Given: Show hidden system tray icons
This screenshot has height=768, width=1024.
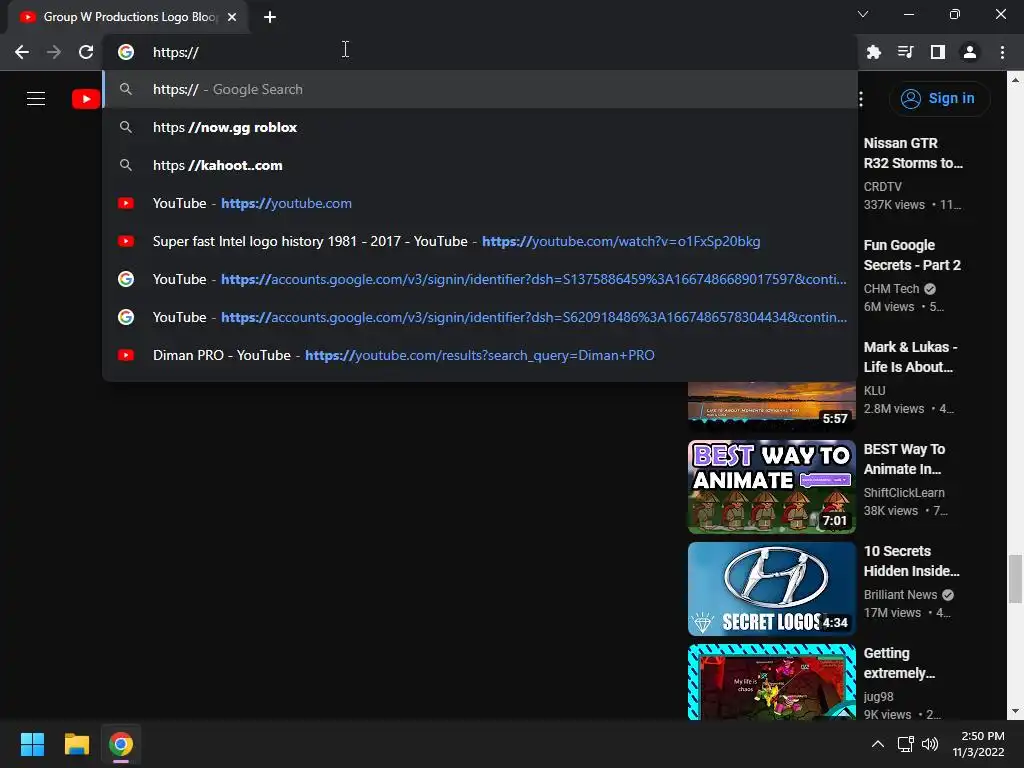Looking at the screenshot, I should click(878, 744).
